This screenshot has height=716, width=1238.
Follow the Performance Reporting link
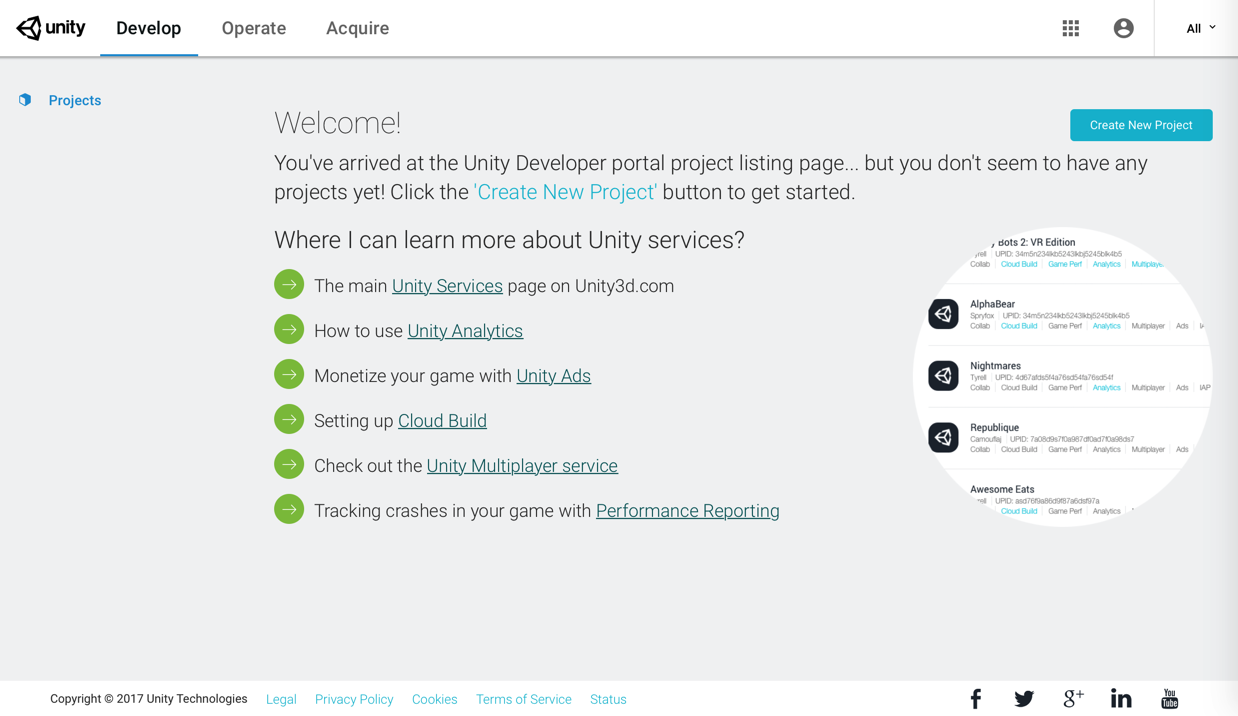687,511
